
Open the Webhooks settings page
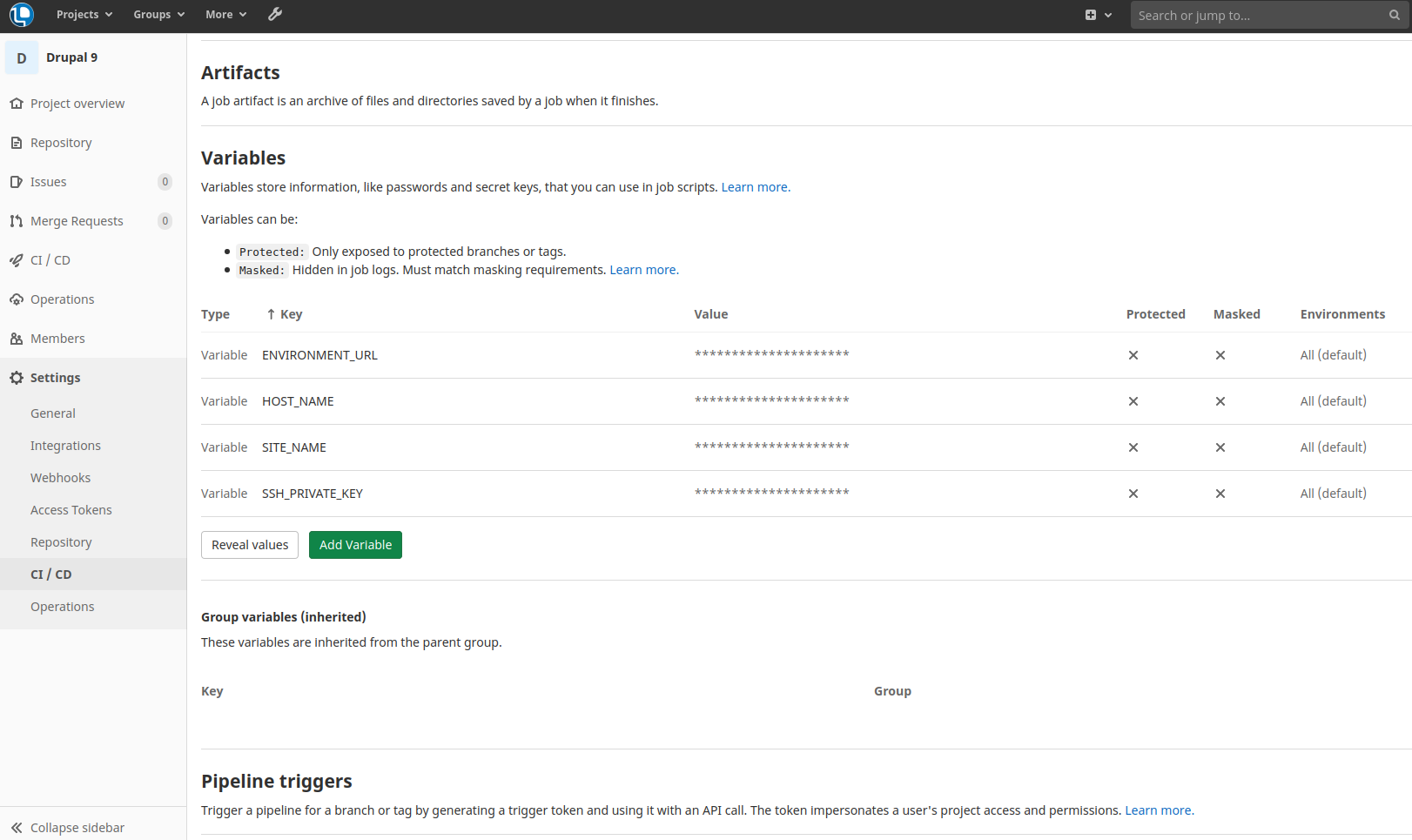(60, 478)
